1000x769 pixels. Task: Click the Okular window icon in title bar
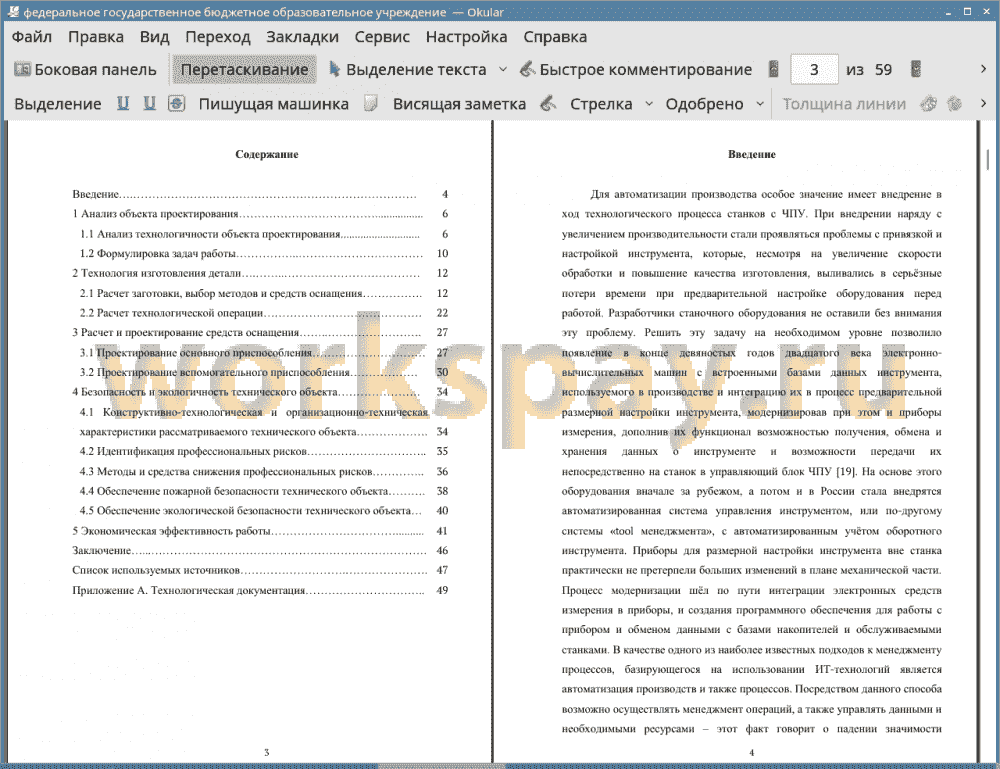(x=13, y=11)
